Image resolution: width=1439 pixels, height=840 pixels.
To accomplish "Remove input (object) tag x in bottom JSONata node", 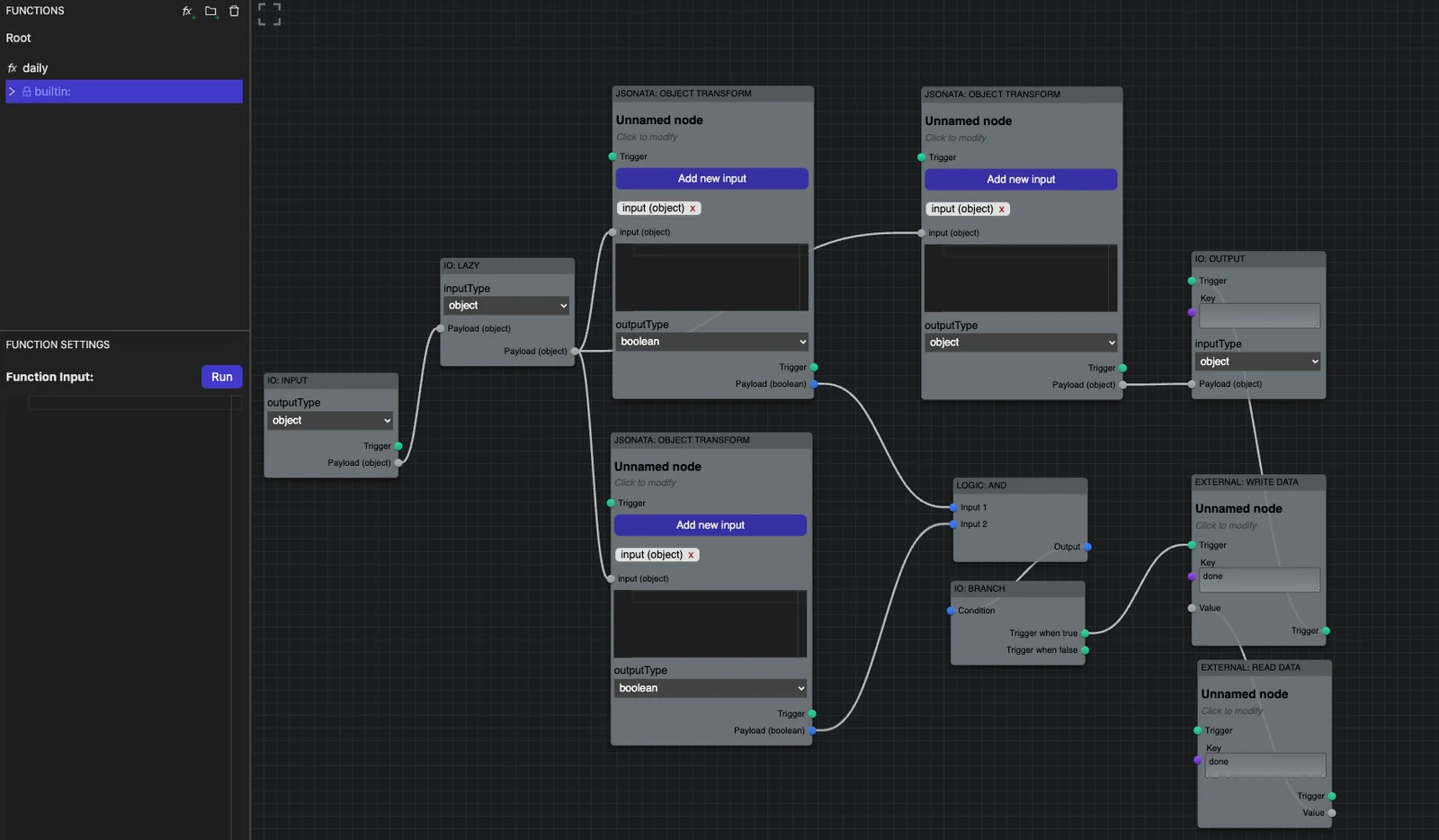I will (691, 555).
